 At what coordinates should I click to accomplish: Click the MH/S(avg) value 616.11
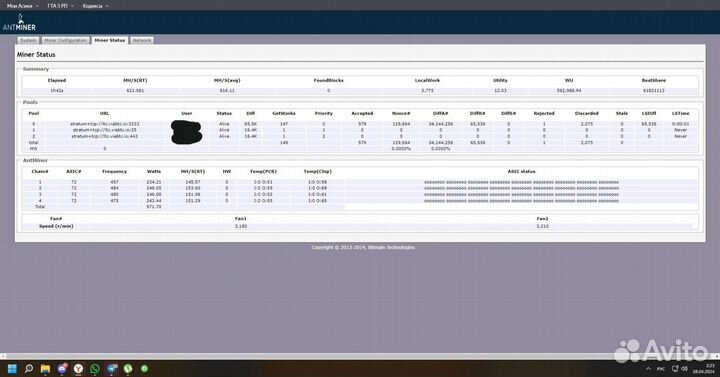coord(227,90)
